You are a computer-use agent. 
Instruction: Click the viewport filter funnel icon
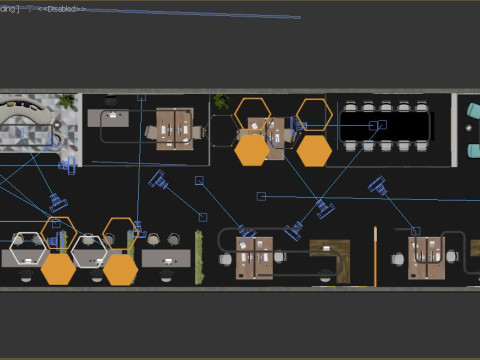pos(30,9)
